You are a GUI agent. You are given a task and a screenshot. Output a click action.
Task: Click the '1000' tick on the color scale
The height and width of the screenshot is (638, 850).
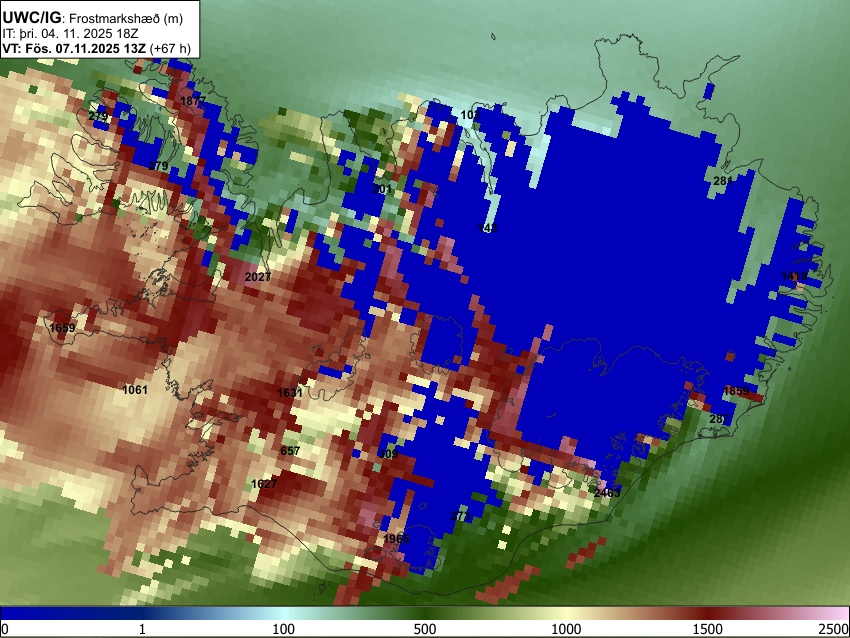(x=566, y=629)
